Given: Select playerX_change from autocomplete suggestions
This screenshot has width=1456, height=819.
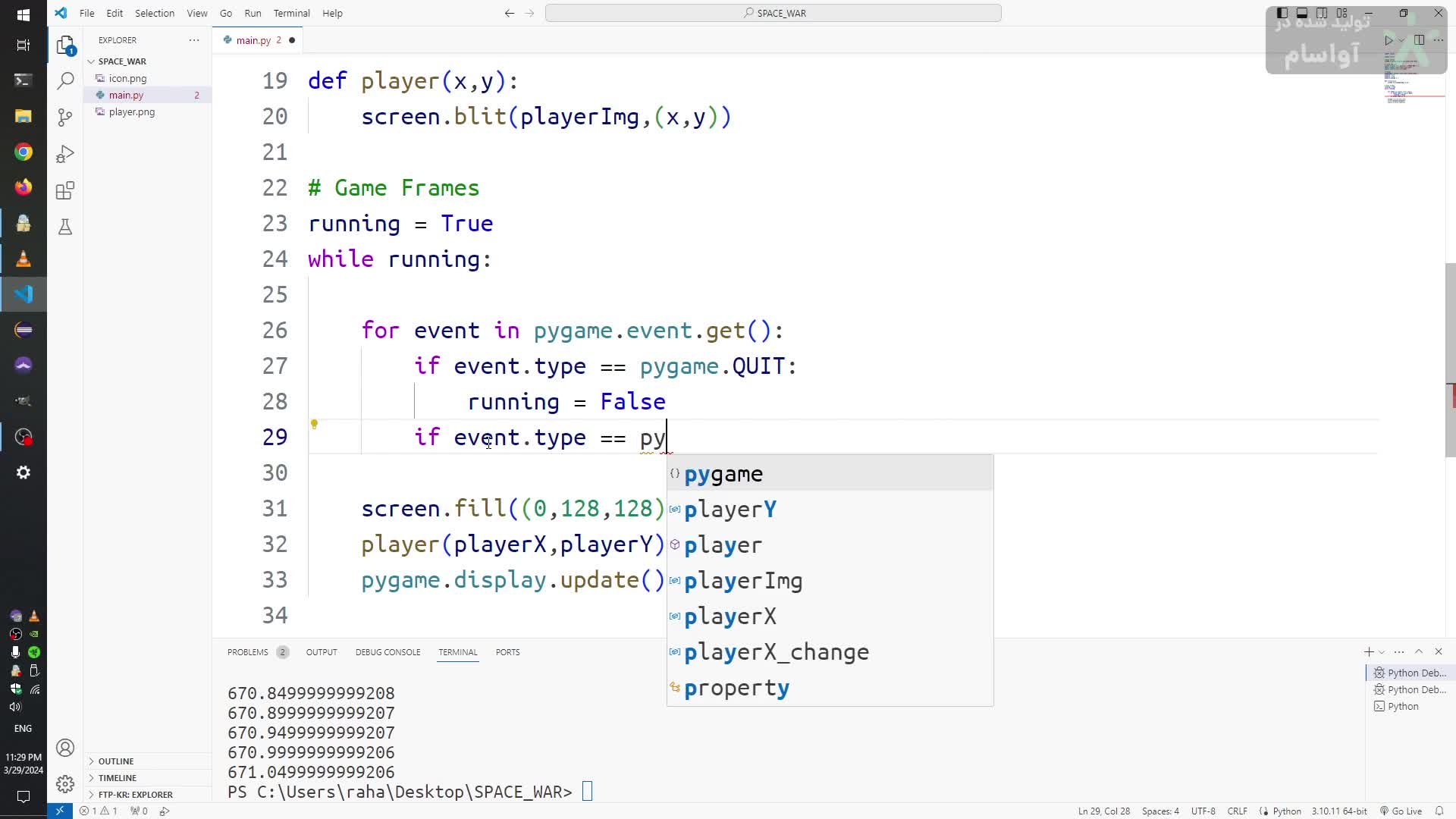Looking at the screenshot, I should pos(776,652).
